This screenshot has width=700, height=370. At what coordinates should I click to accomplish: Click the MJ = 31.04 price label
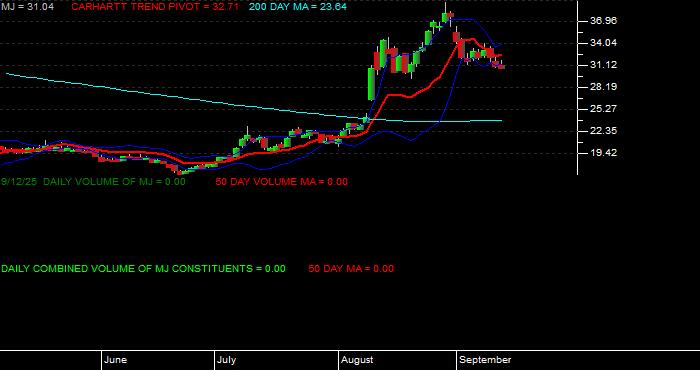[x=27, y=7]
